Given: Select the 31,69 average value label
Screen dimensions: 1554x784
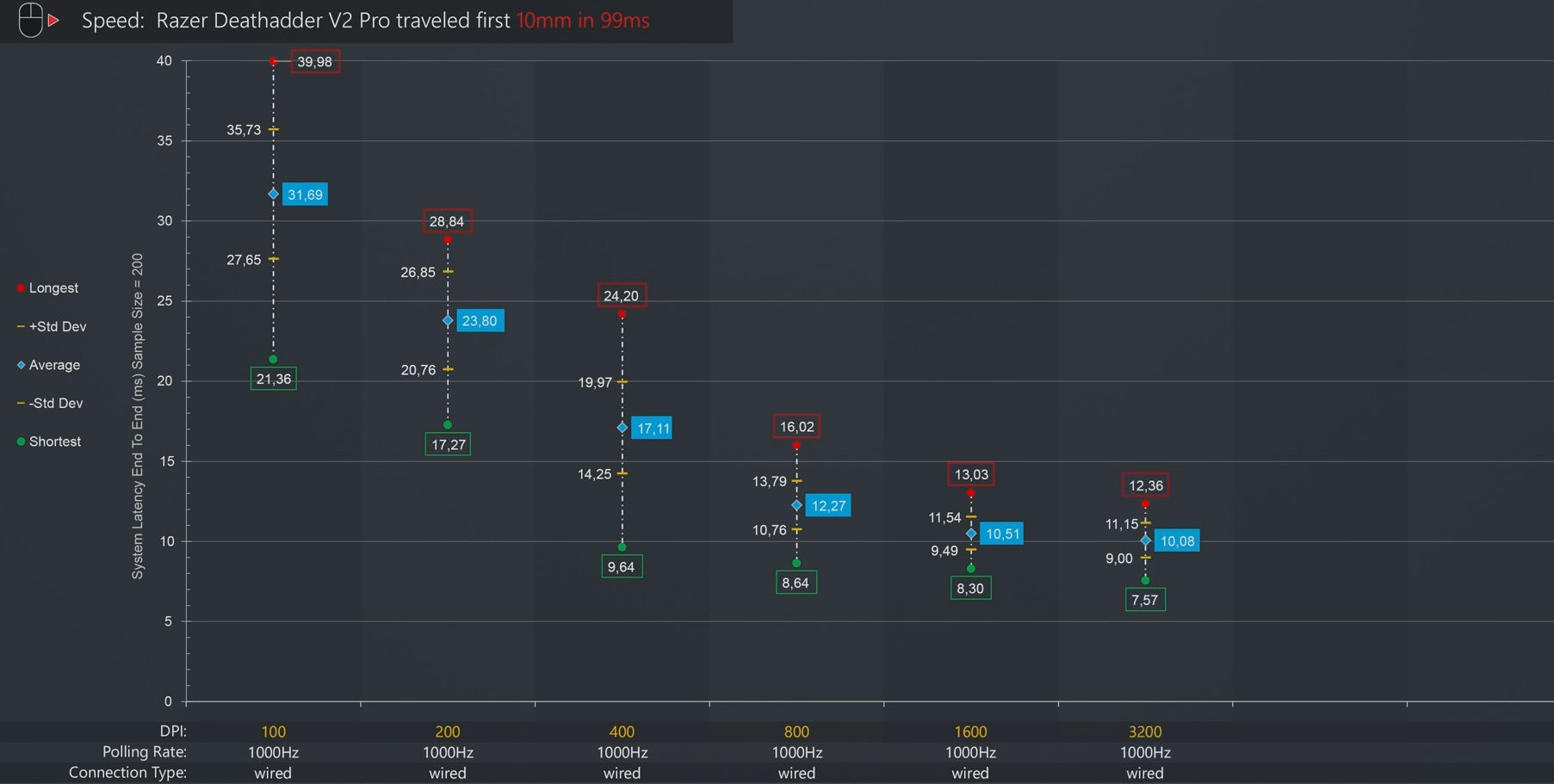Looking at the screenshot, I should (305, 194).
